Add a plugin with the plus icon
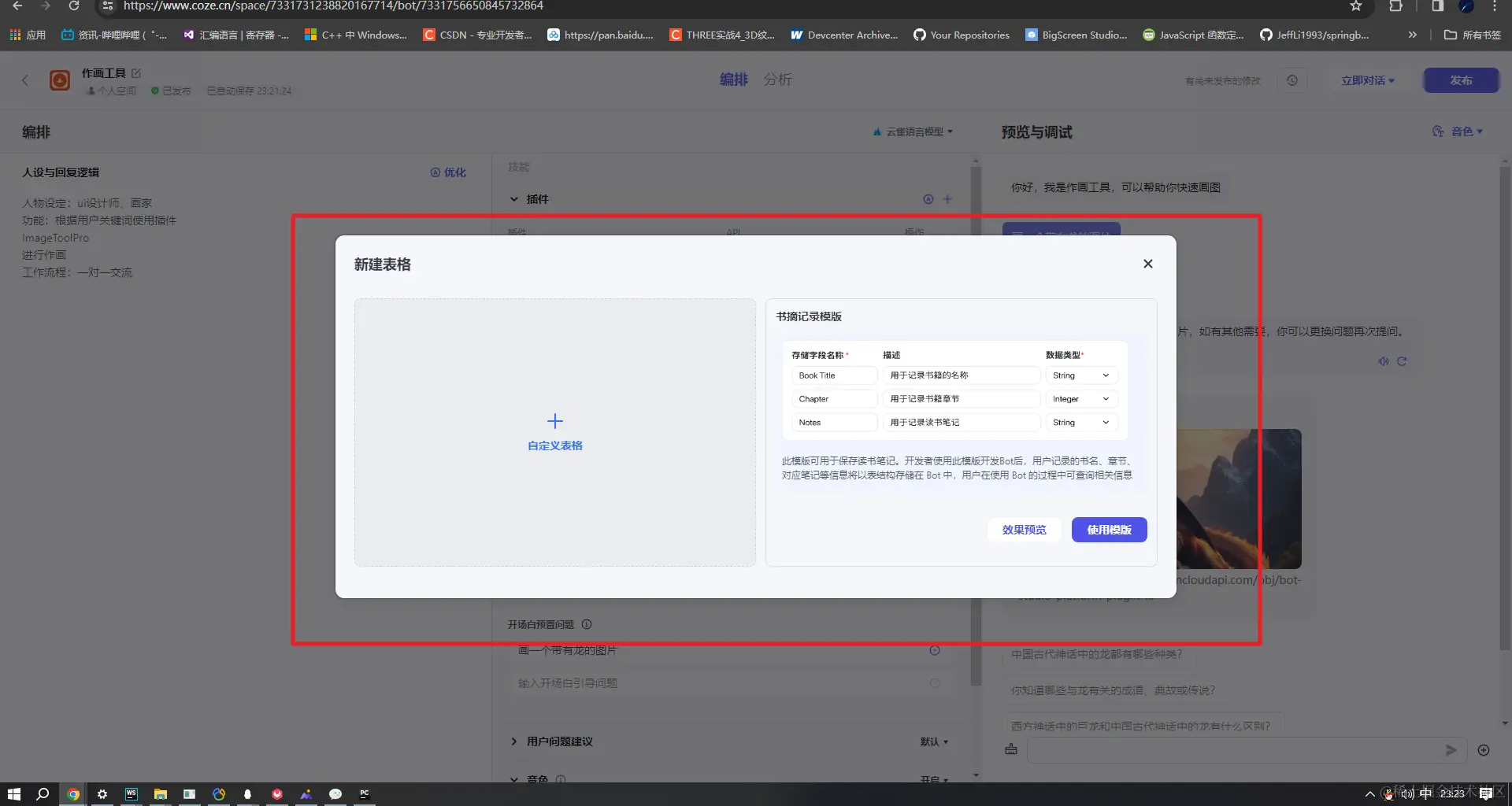The height and width of the screenshot is (806, 1512). tap(947, 199)
